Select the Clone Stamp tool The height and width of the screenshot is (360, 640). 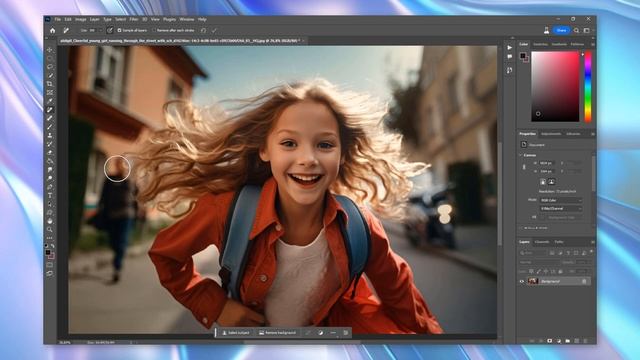[x=50, y=136]
